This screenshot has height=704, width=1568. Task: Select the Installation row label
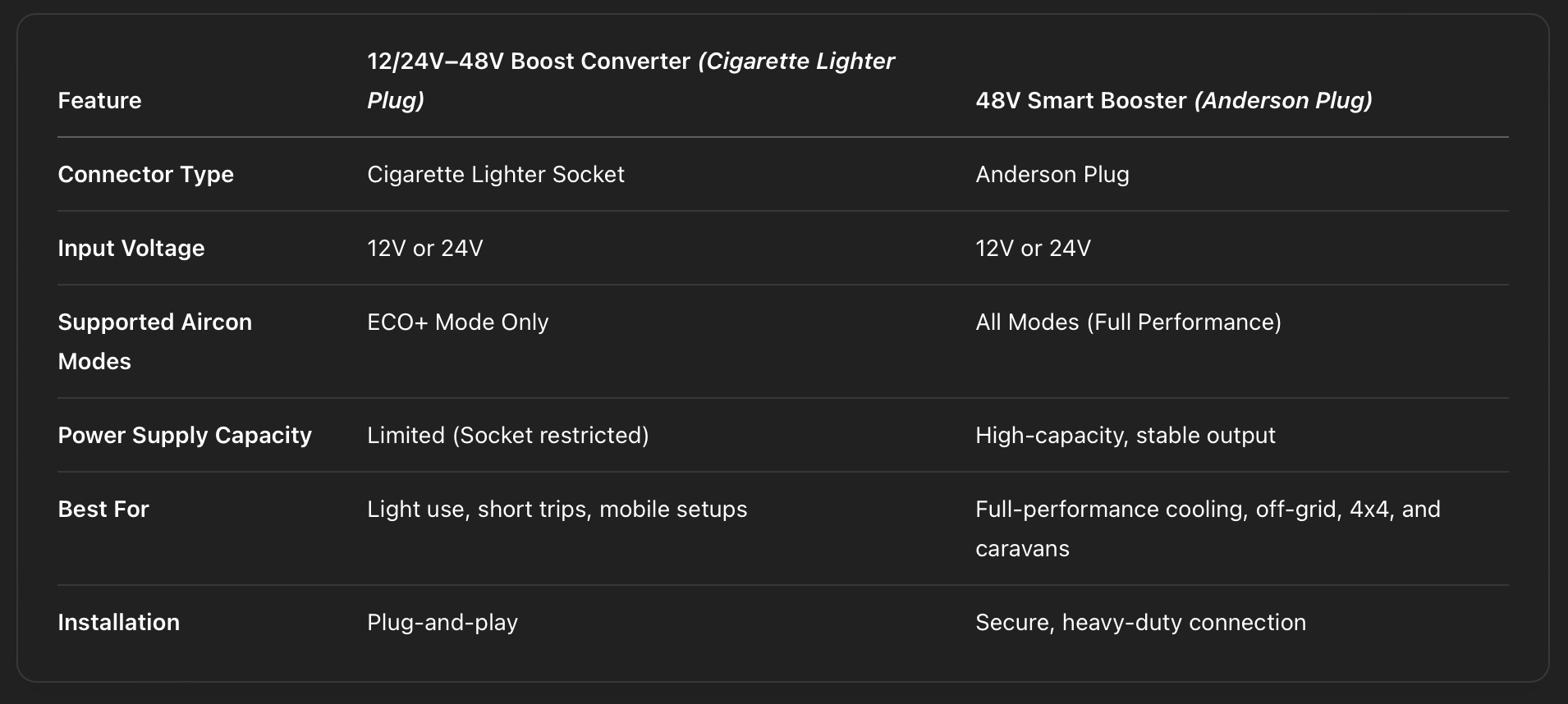tap(118, 622)
